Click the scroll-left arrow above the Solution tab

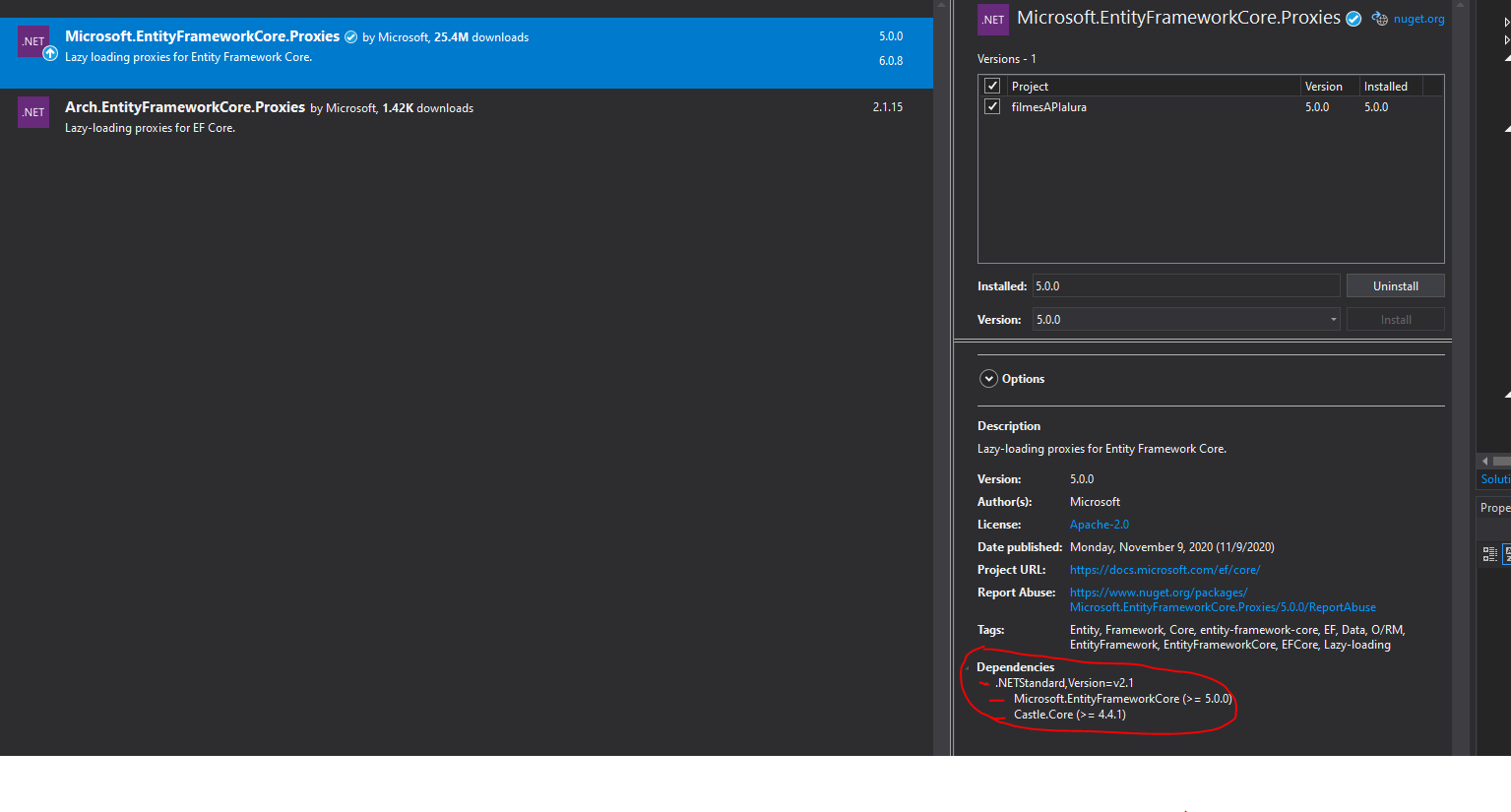(x=1485, y=461)
